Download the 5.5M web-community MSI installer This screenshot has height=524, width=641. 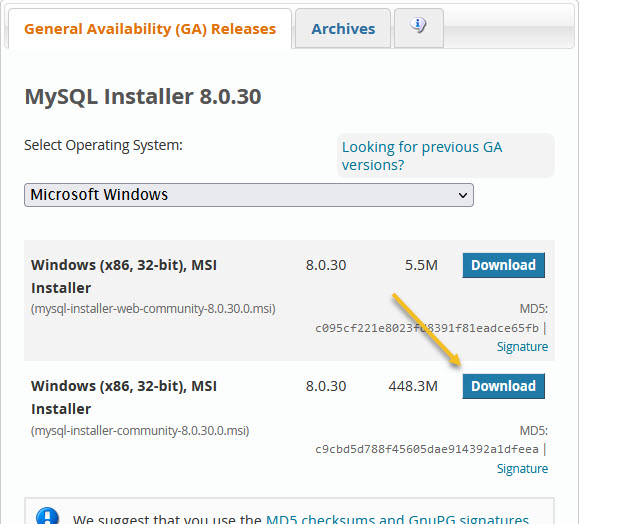coord(503,265)
